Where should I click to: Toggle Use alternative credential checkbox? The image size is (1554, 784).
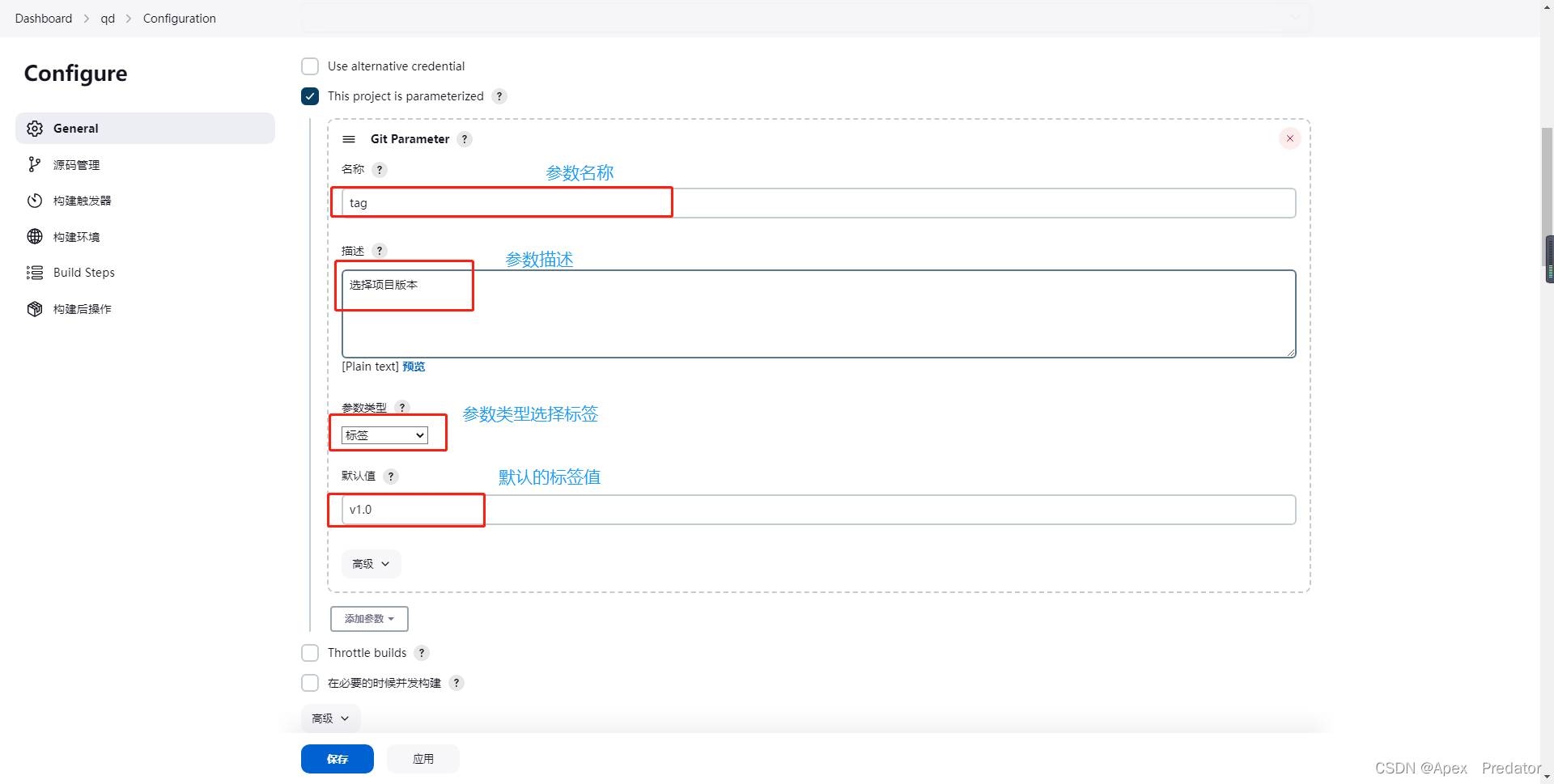(x=310, y=66)
